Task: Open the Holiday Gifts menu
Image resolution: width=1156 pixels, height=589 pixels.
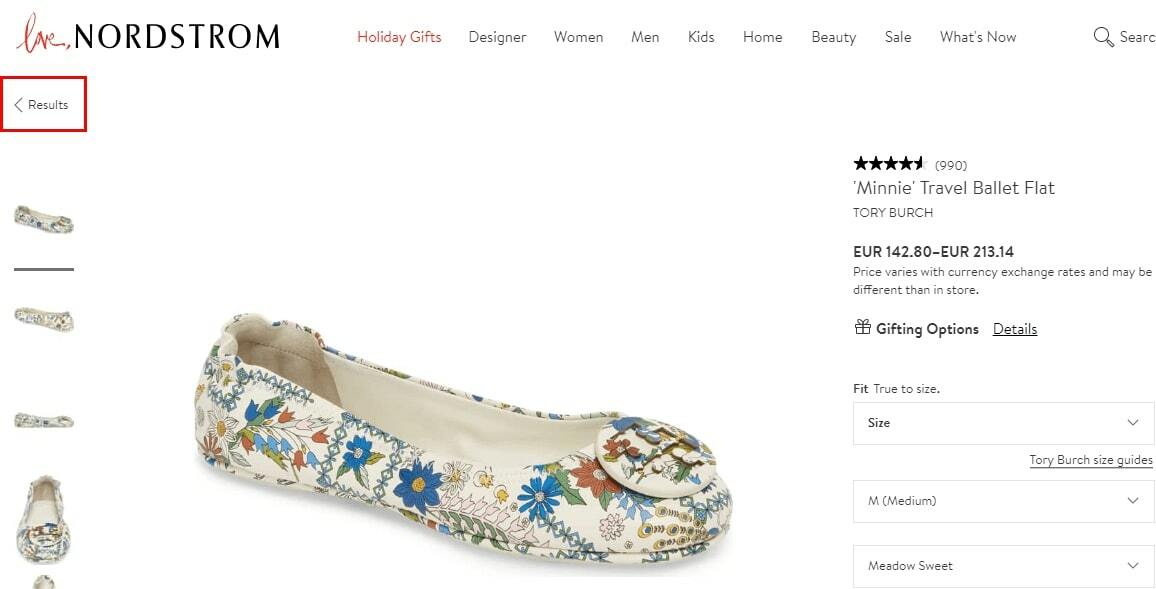Action: pyautogui.click(x=399, y=37)
